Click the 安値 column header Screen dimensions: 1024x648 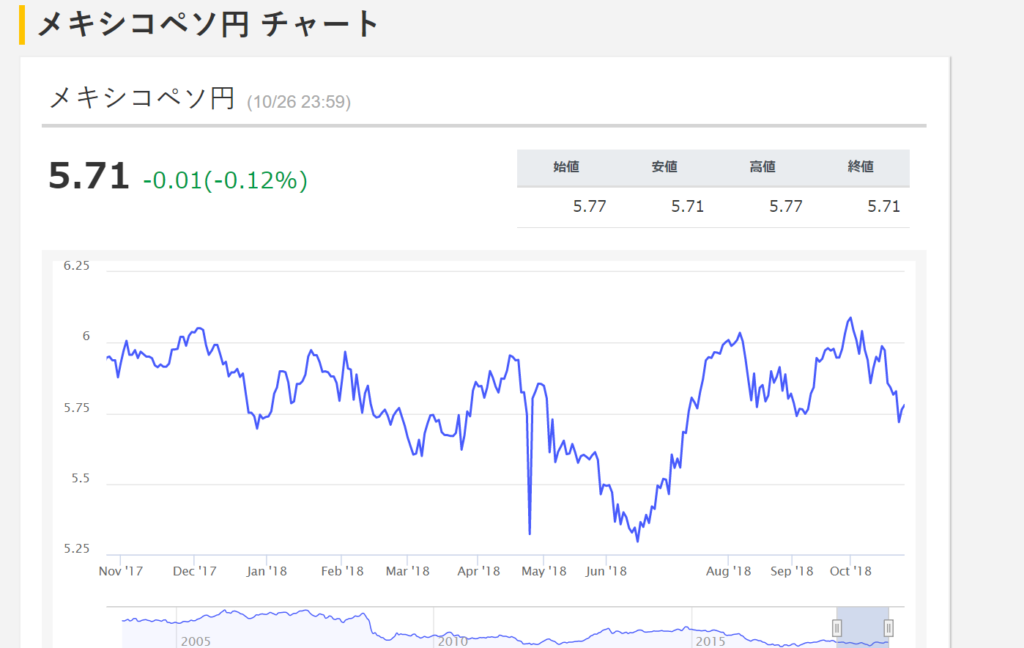click(664, 167)
